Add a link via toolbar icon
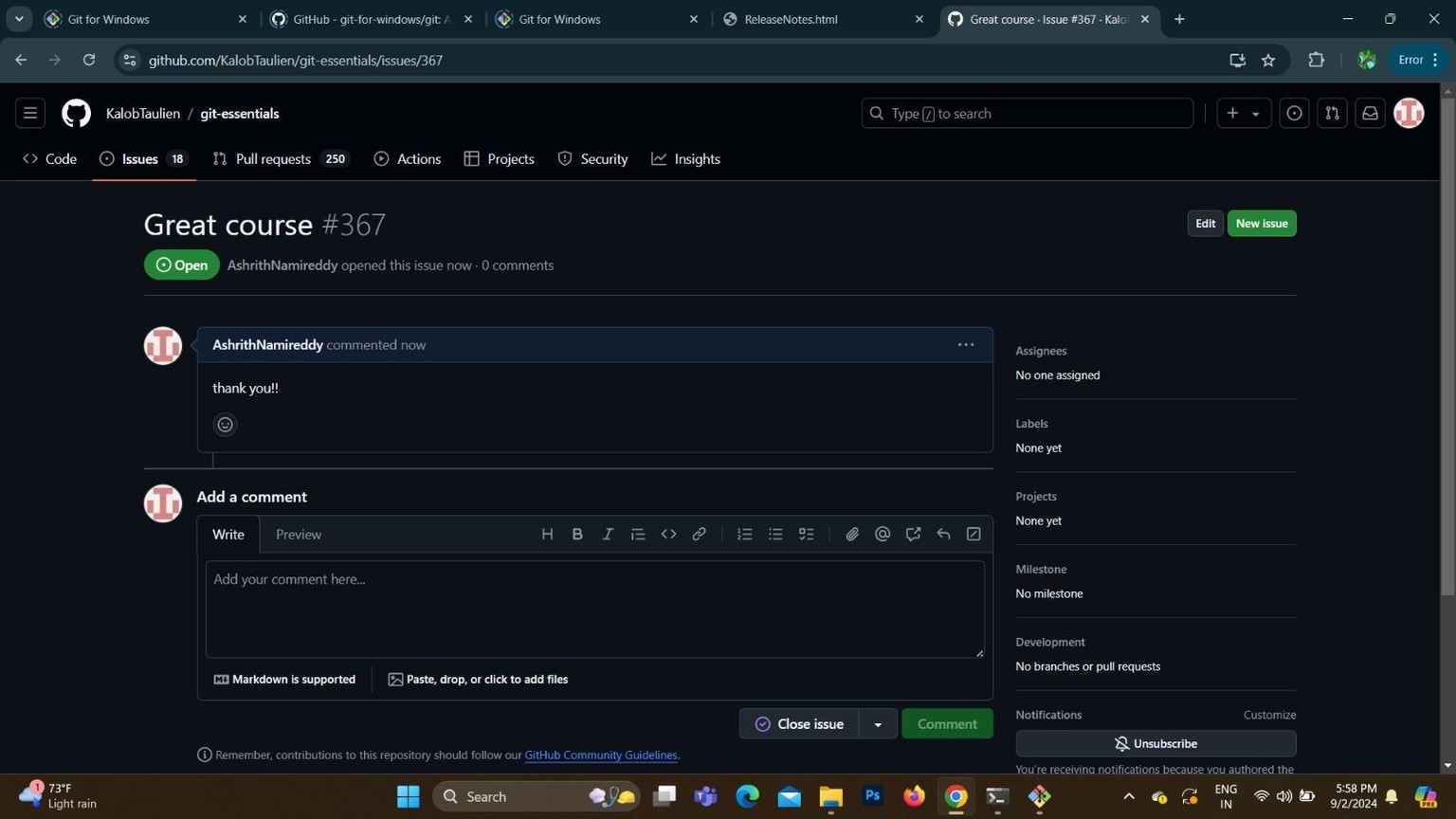Viewport: 1456px width, 819px height. click(699, 535)
